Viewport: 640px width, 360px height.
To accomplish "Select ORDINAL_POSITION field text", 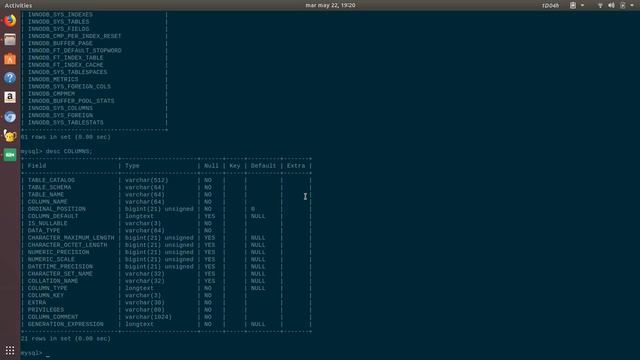I will pos(57,209).
